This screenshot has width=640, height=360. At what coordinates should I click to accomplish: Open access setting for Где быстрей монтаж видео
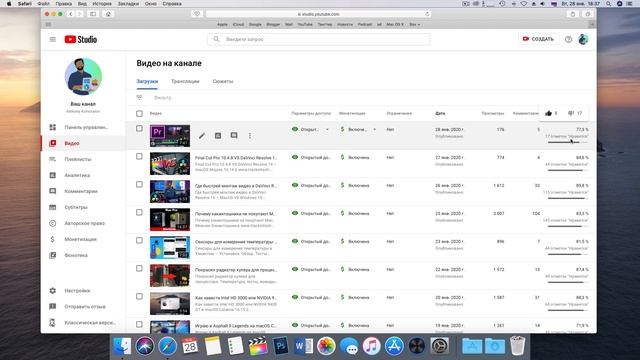(x=311, y=185)
